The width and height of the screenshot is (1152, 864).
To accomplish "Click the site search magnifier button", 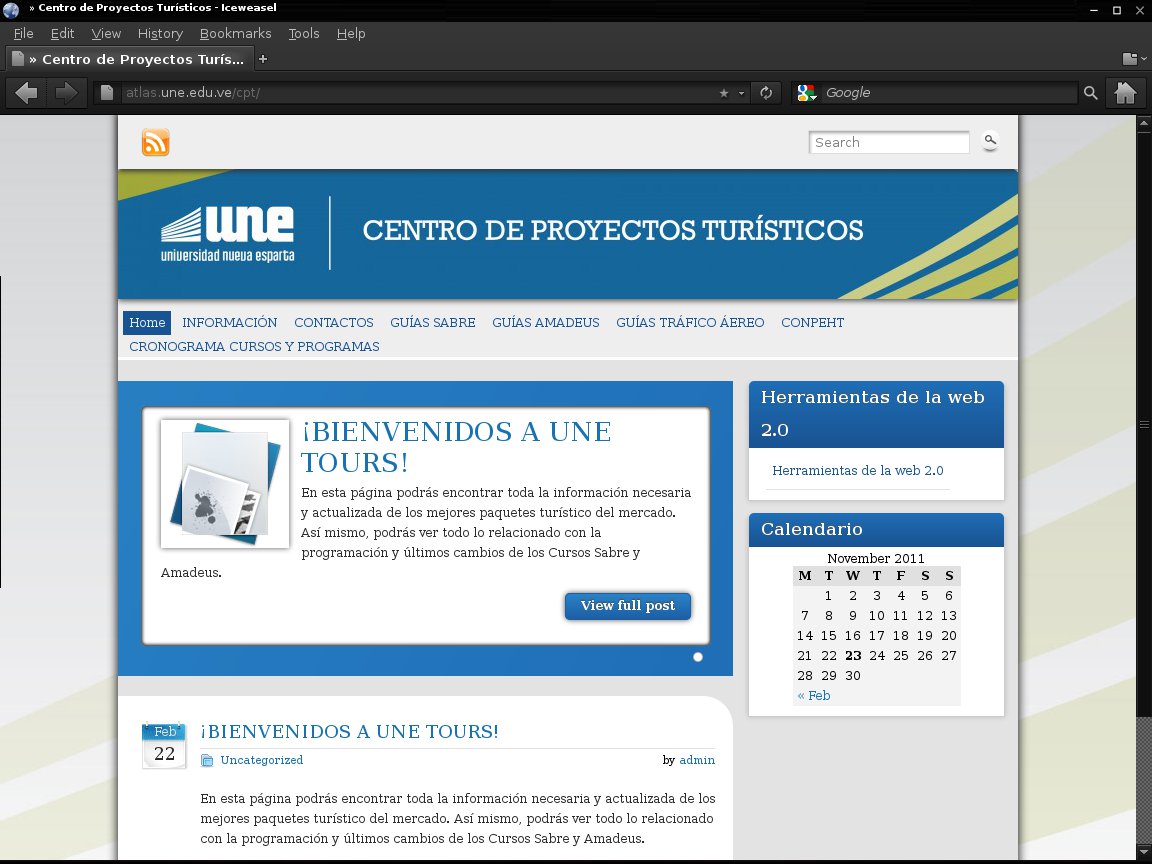I will click(x=990, y=140).
